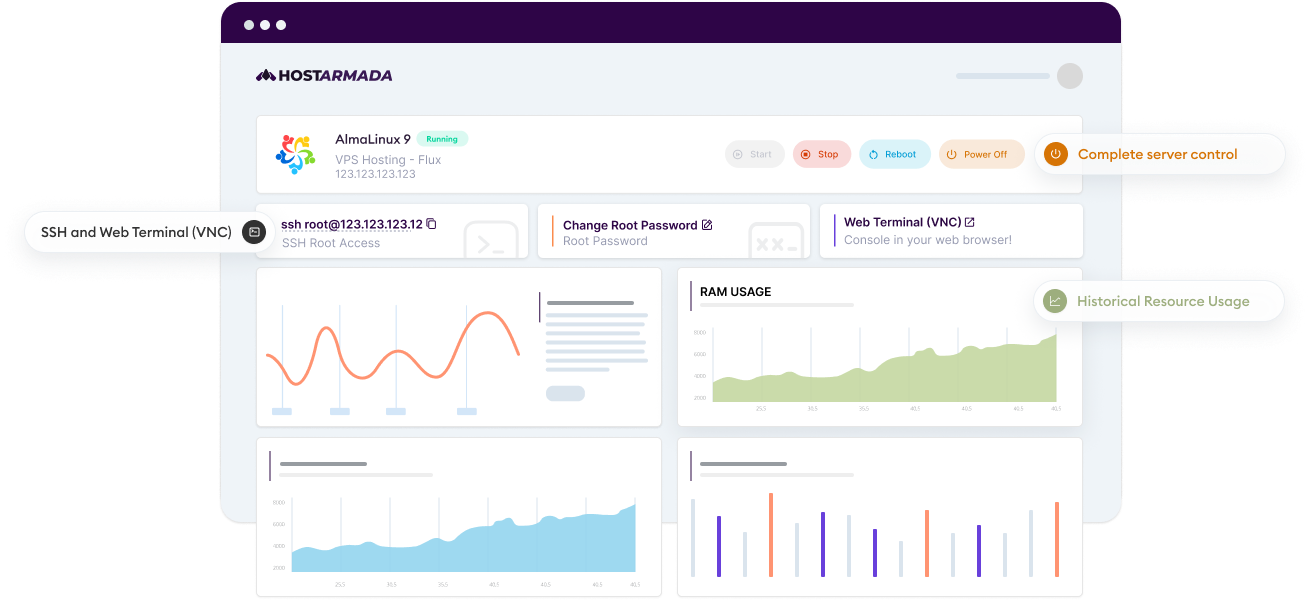Click the orange power icon in Complete server control
Image resolution: width=1310 pixels, height=600 pixels.
tap(1056, 154)
